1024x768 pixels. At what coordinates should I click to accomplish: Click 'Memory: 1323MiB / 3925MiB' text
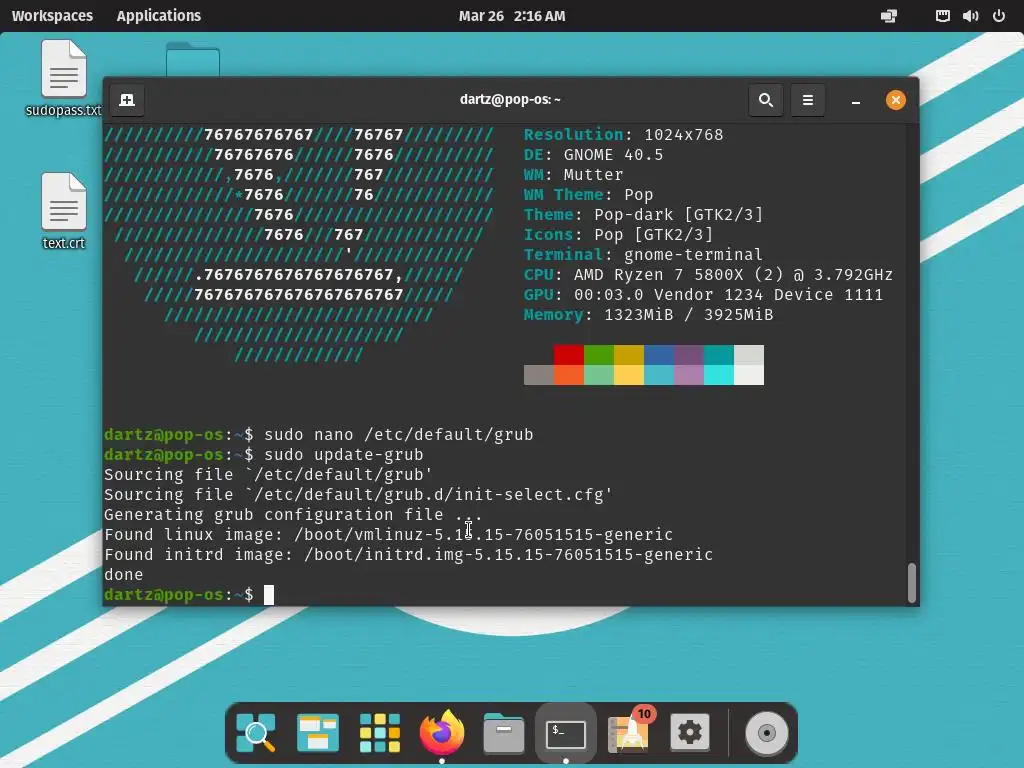point(648,315)
